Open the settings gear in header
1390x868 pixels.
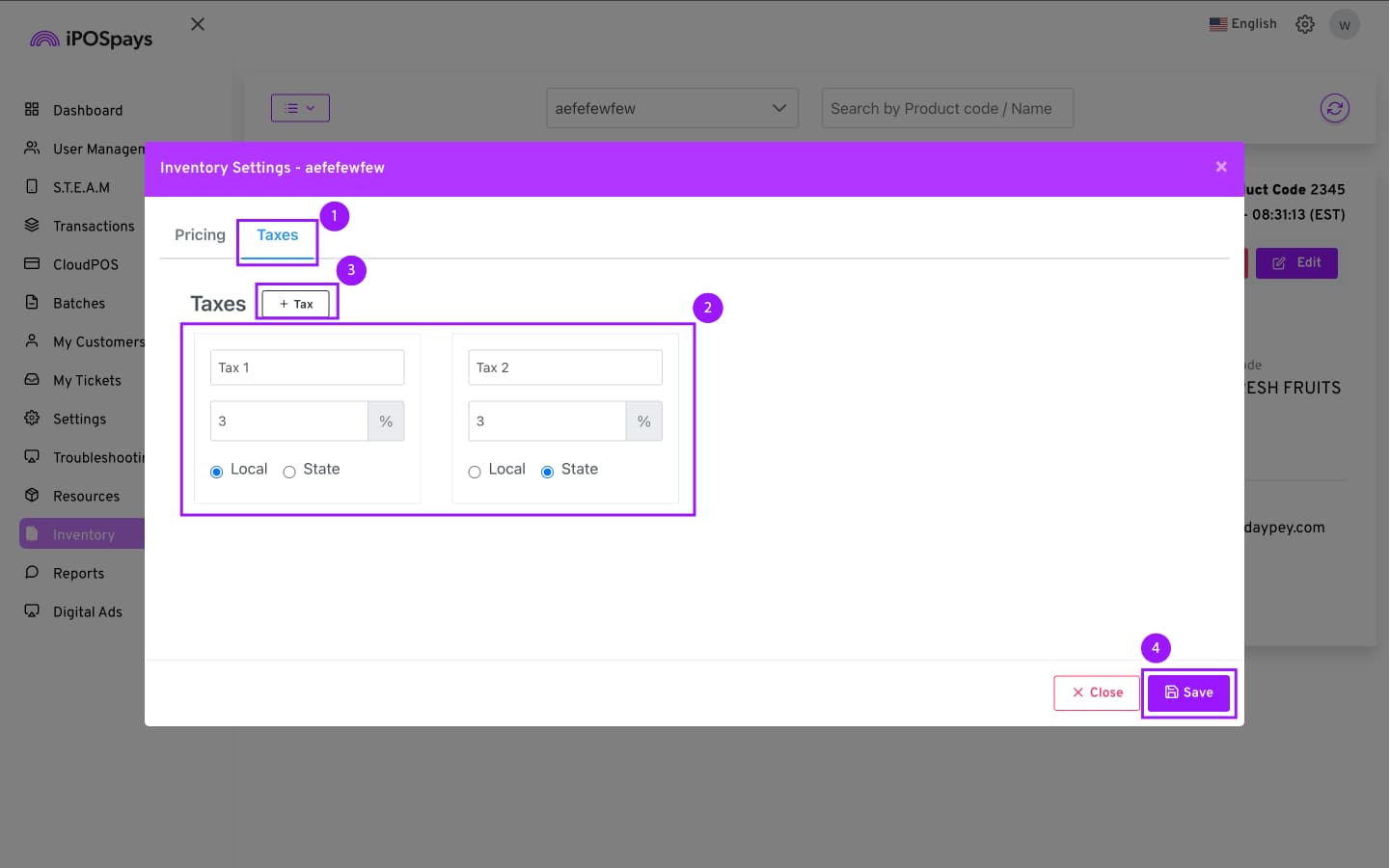[x=1305, y=24]
